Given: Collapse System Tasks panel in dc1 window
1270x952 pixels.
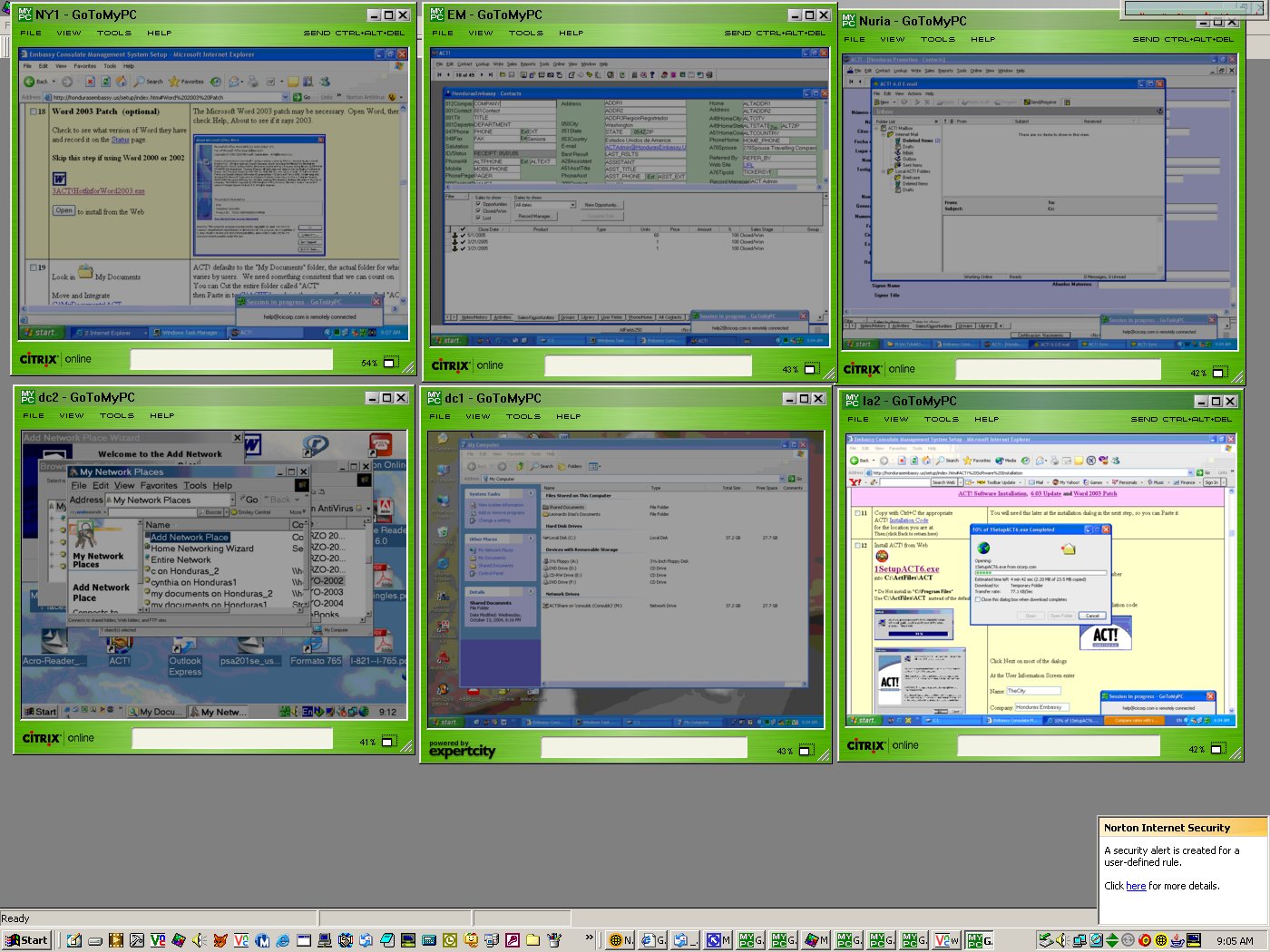Looking at the screenshot, I should 532,494.
